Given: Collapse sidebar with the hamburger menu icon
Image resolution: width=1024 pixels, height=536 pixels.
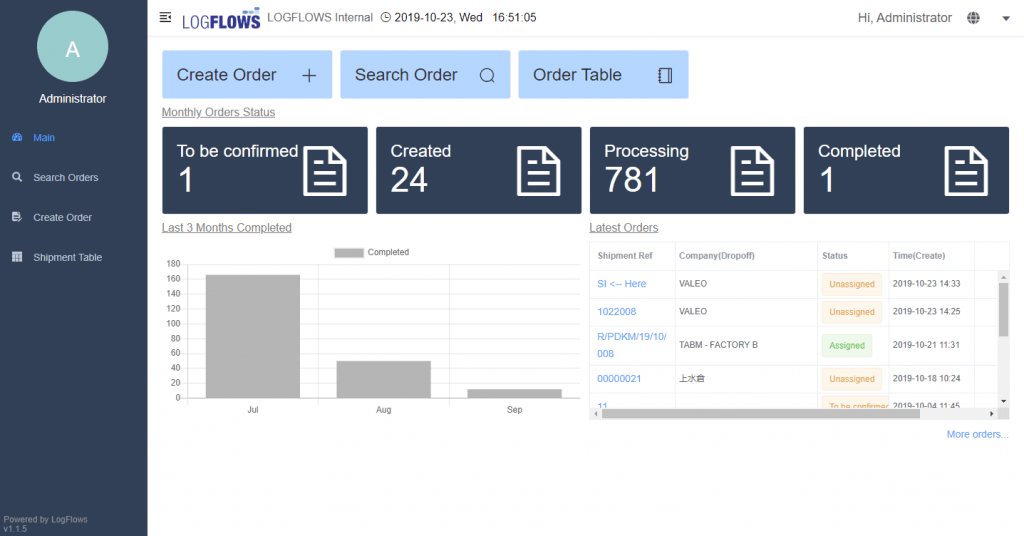Looking at the screenshot, I should 165,17.
